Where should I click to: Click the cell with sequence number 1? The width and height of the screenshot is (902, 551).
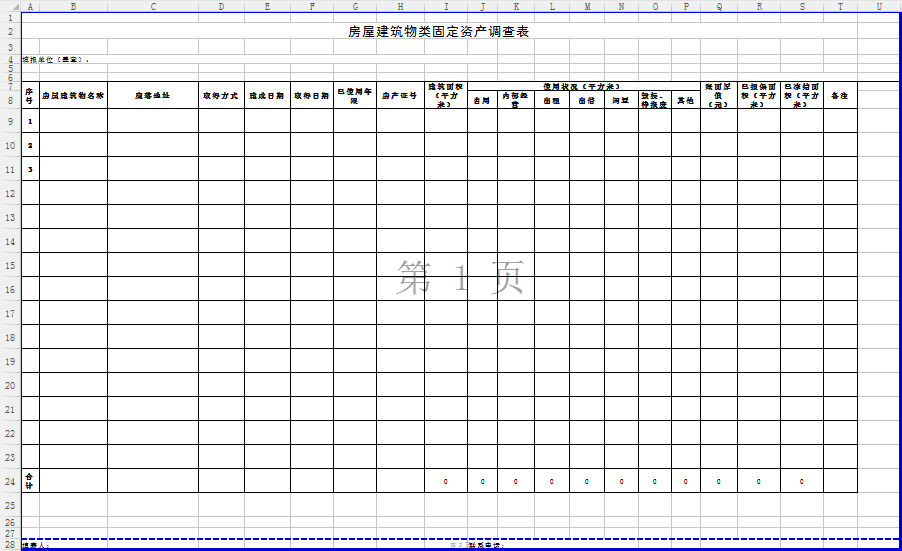point(30,121)
